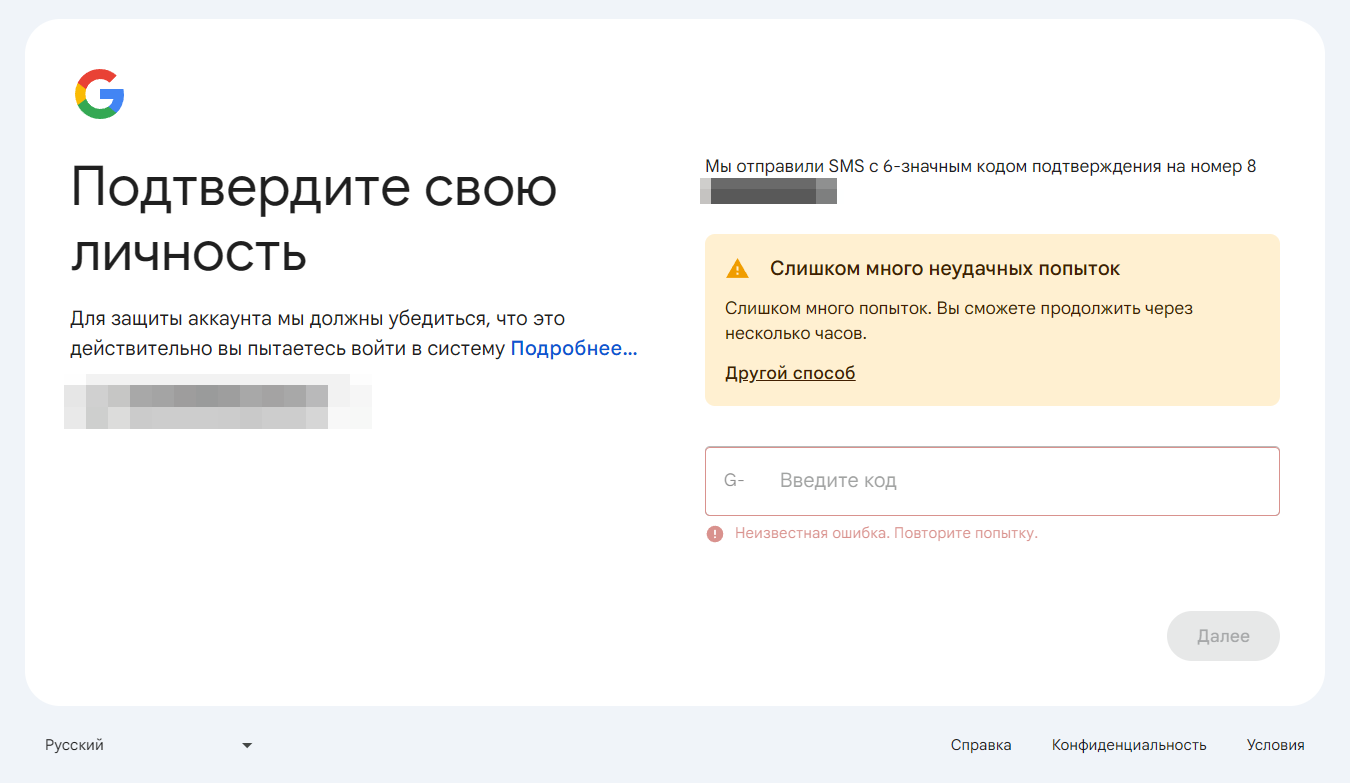Click the Google logo
The height and width of the screenshot is (783, 1350).
click(99, 94)
